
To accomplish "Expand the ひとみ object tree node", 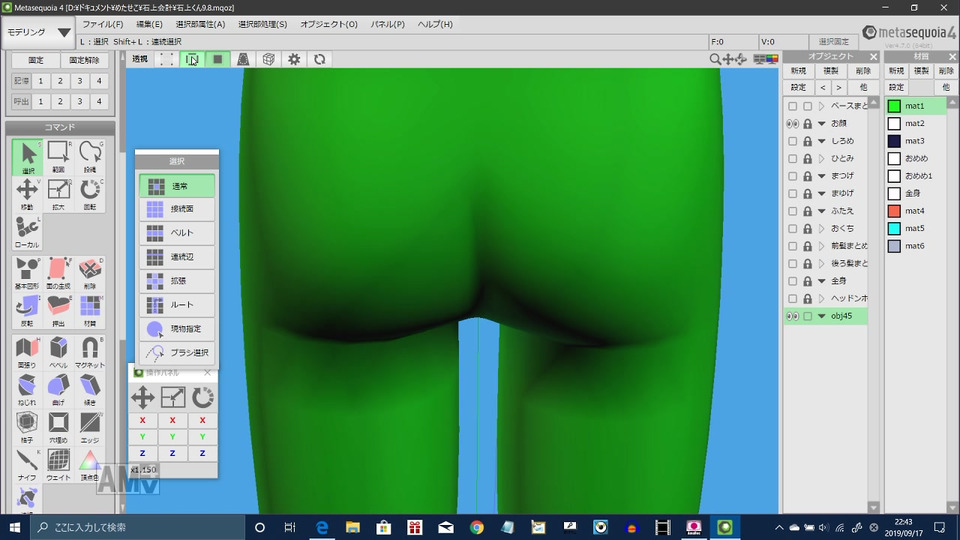I will pos(822,159).
